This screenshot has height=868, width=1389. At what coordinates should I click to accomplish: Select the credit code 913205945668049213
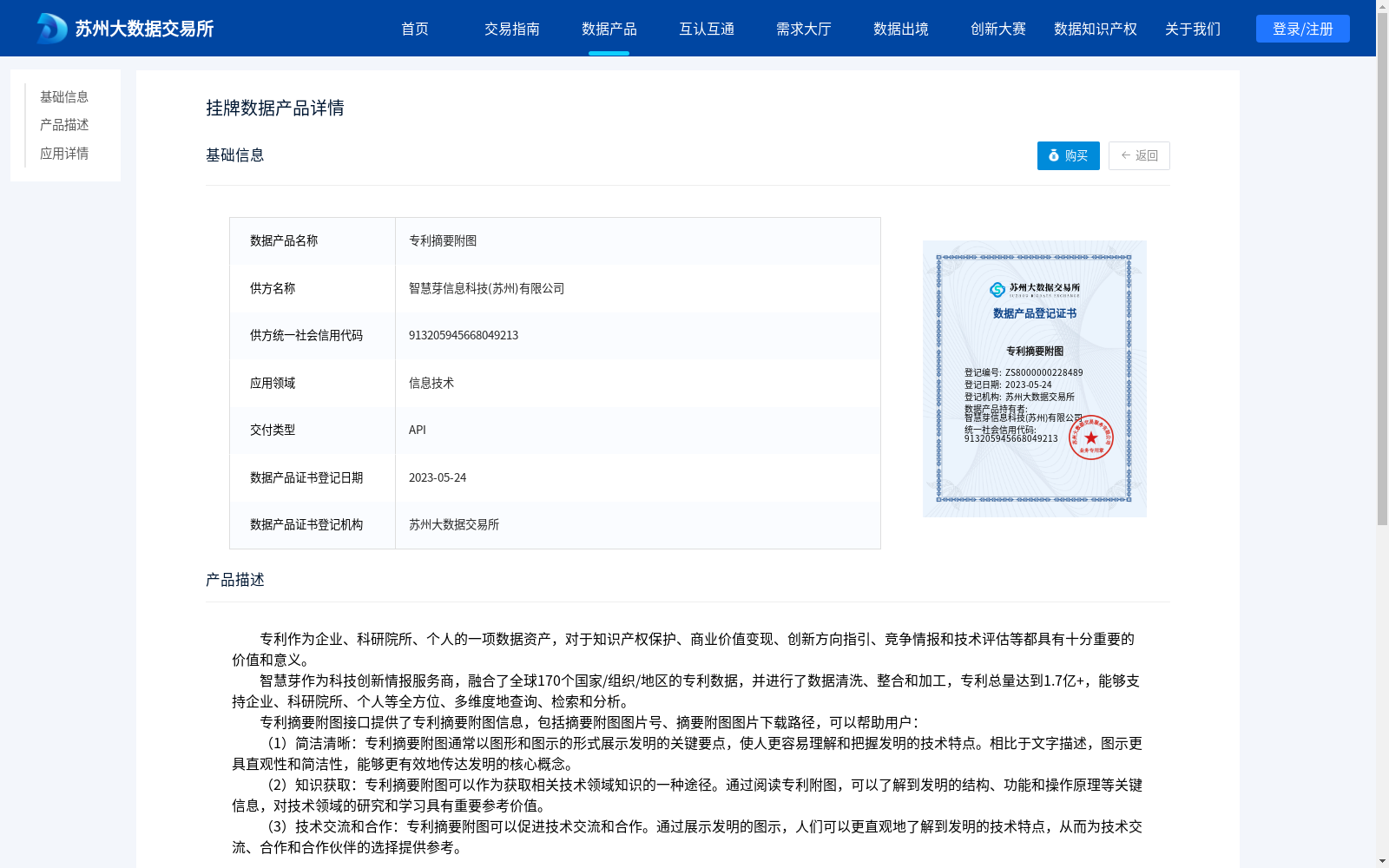[x=464, y=335]
